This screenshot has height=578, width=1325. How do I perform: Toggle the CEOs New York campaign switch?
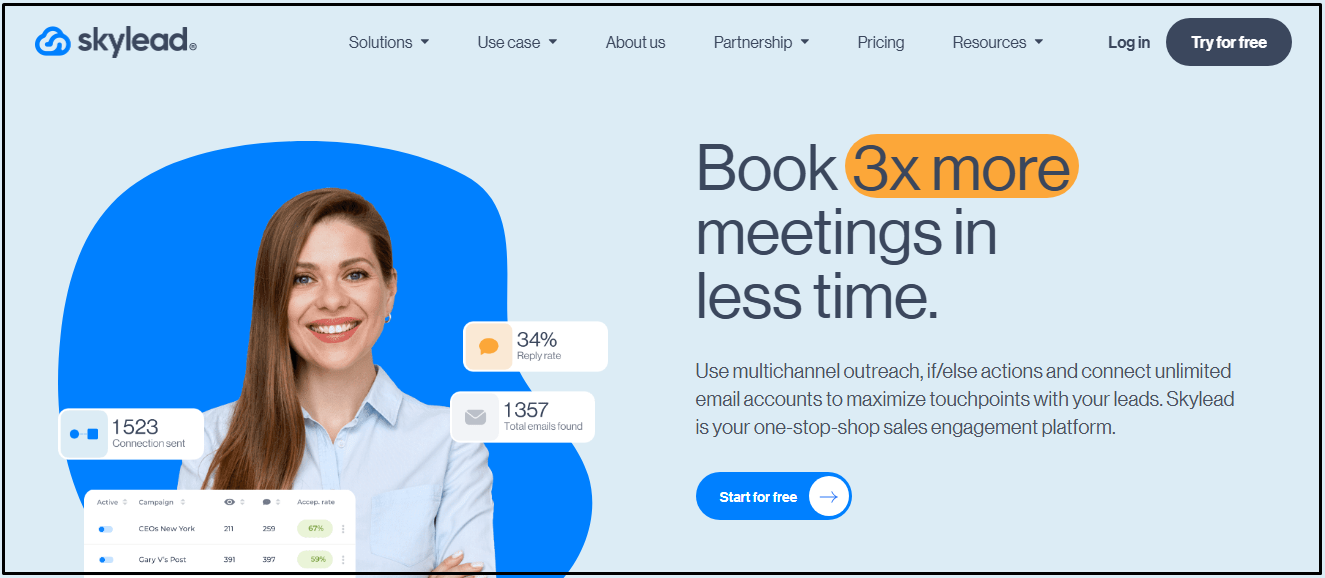(105, 529)
